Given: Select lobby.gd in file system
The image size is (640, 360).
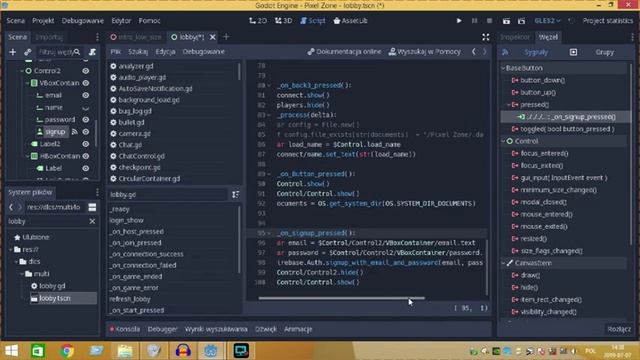Looking at the screenshot, I should [x=52, y=286].
